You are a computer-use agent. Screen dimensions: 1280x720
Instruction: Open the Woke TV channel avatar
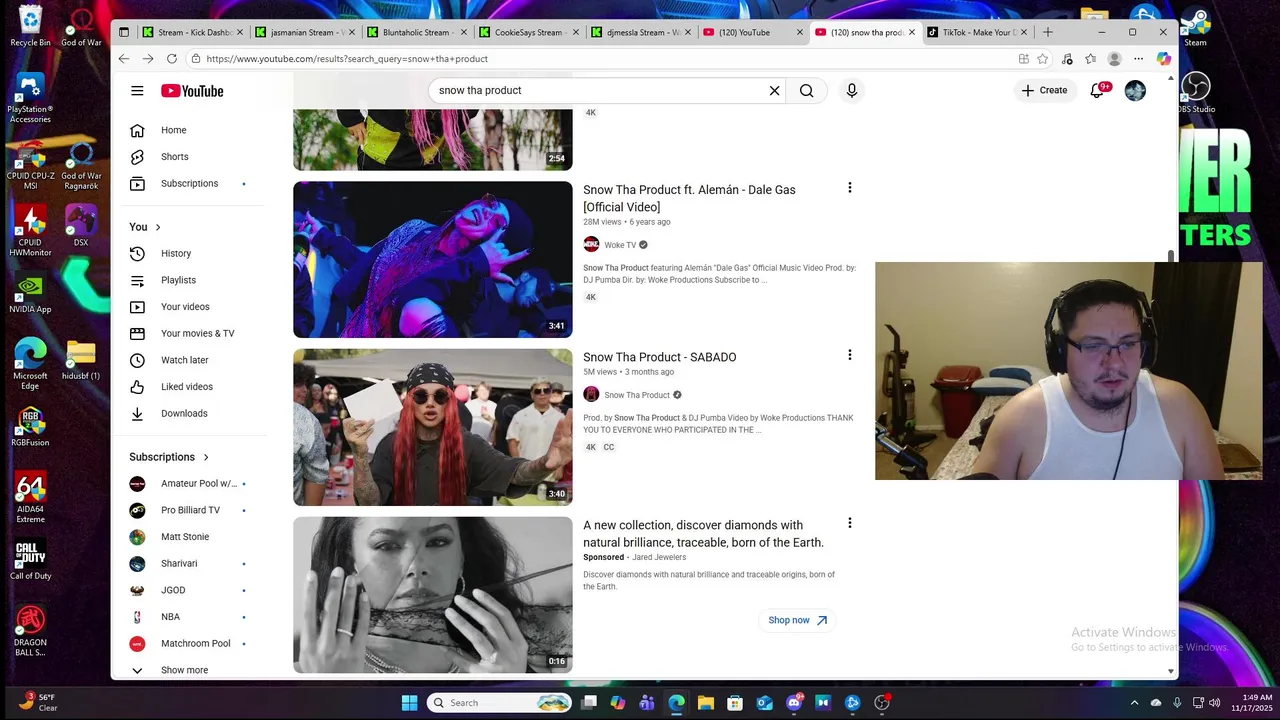591,245
